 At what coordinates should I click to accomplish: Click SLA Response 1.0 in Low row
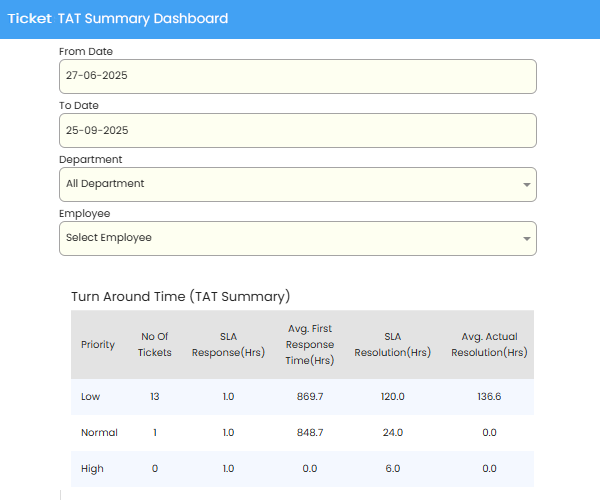coord(228,396)
